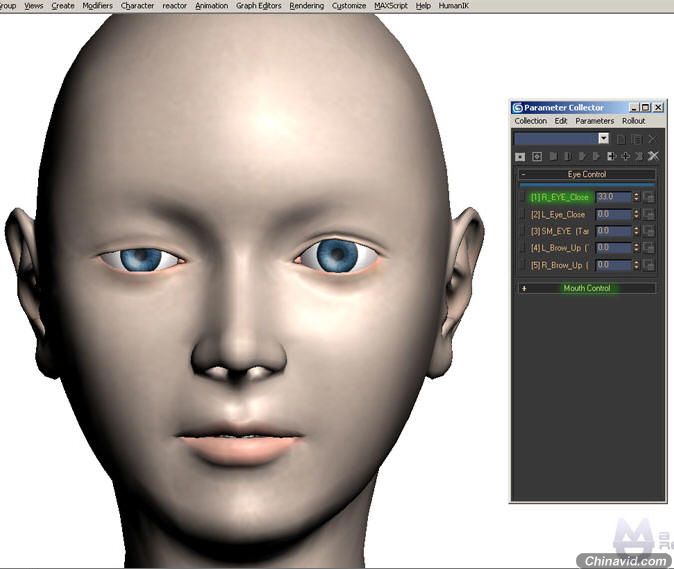Open the Rollout menu

pyautogui.click(x=633, y=121)
